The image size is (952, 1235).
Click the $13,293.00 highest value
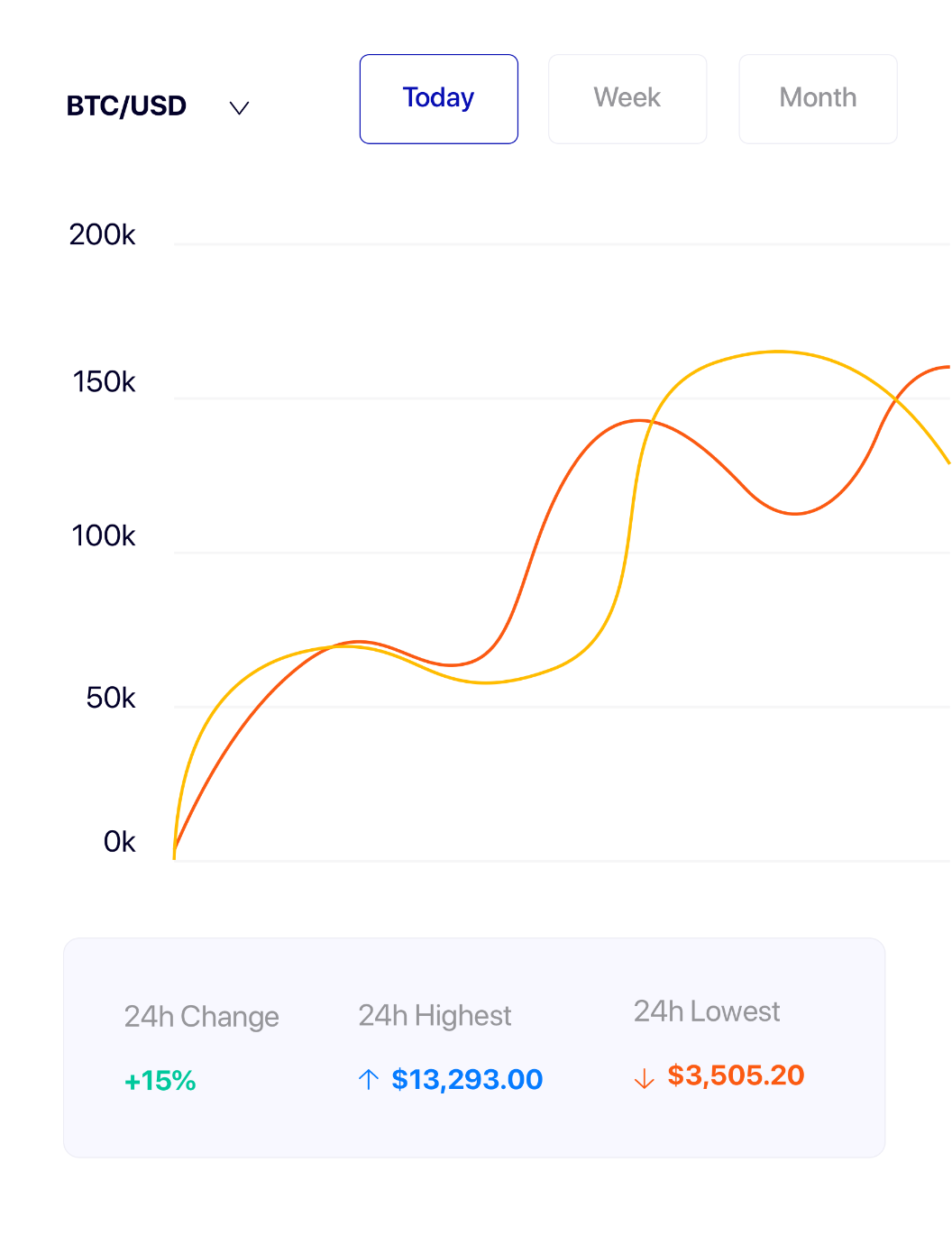(x=467, y=1079)
